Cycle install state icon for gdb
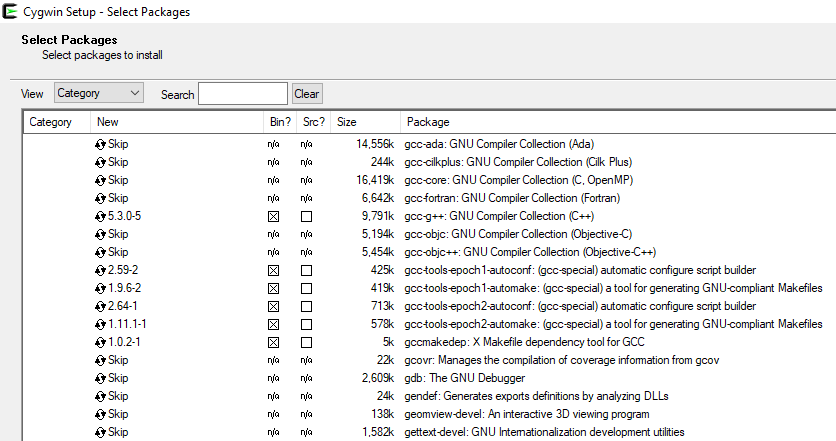 click(100, 379)
